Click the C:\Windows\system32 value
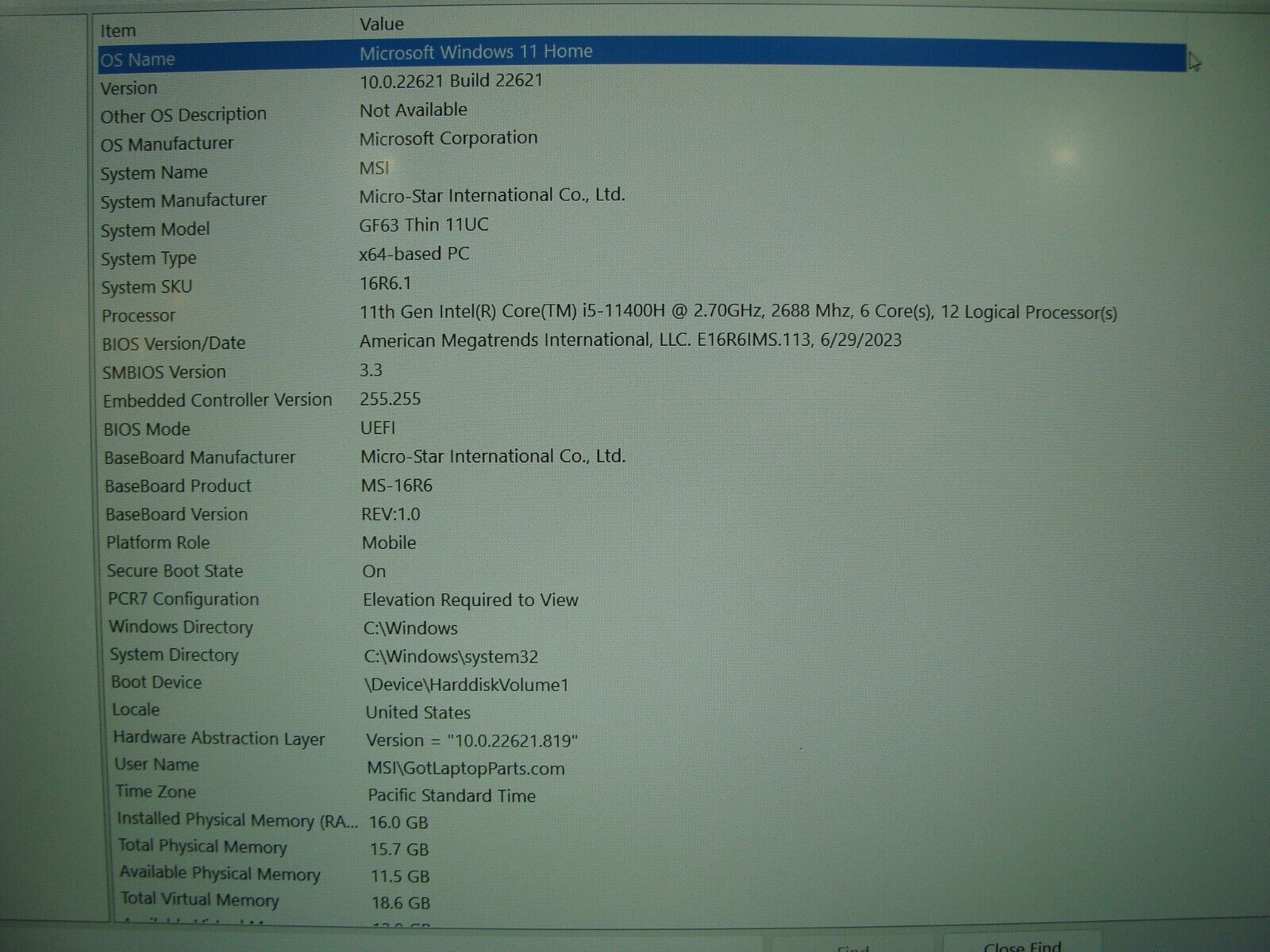1270x952 pixels. click(451, 657)
